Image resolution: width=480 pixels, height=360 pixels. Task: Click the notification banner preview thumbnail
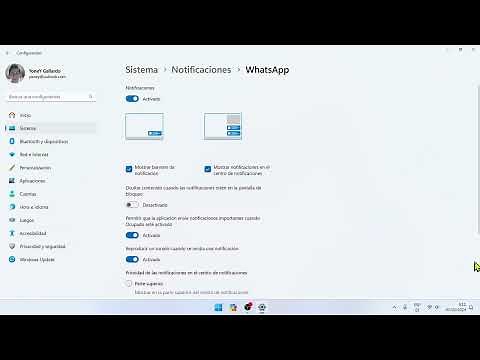coord(144,126)
